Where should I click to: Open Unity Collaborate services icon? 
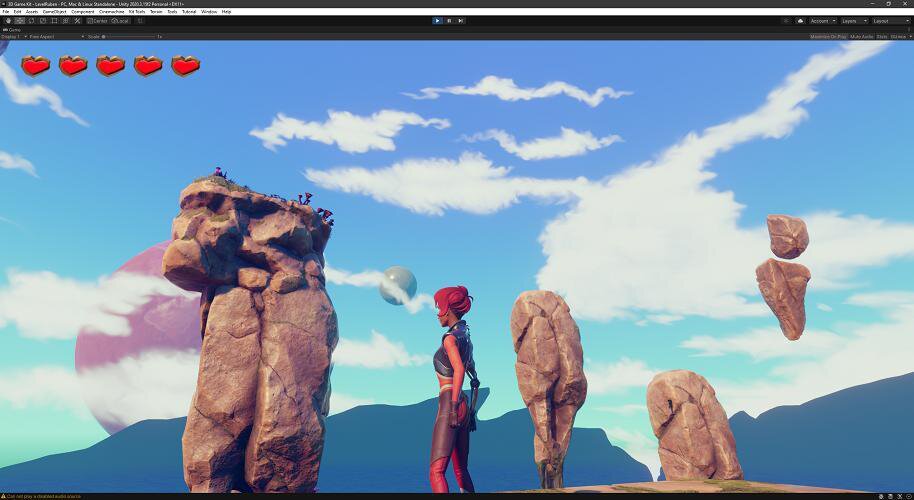pyautogui.click(x=786, y=20)
